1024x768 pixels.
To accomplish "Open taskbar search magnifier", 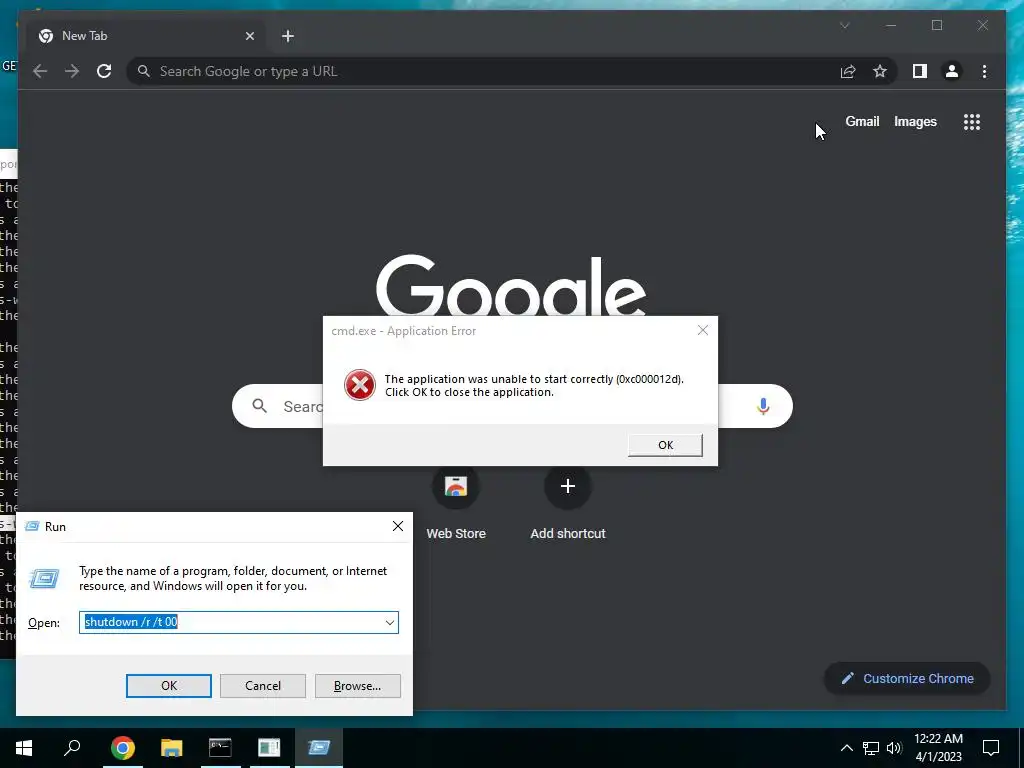I will [x=72, y=747].
